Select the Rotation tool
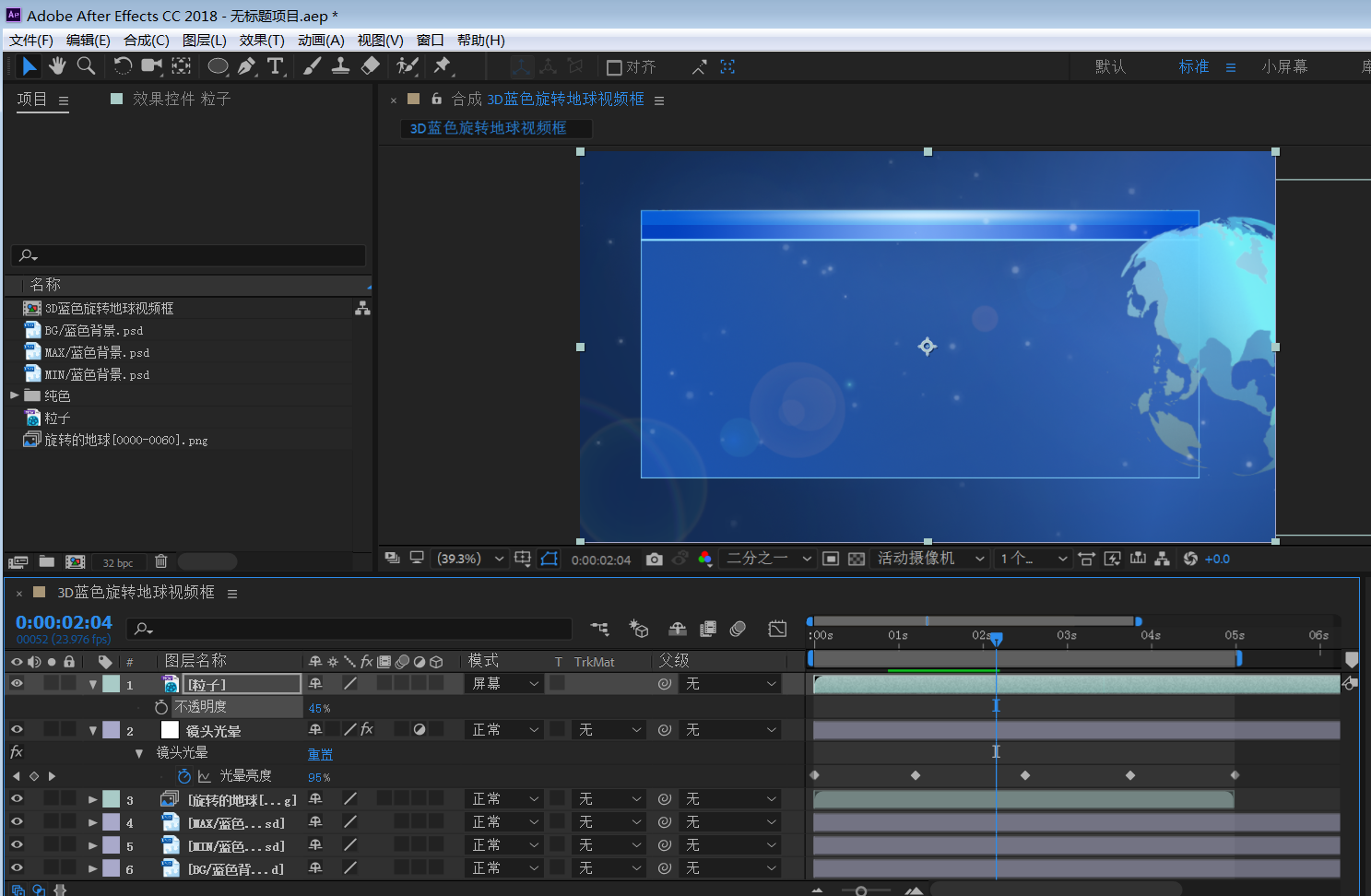The height and width of the screenshot is (896, 1371). click(122, 66)
